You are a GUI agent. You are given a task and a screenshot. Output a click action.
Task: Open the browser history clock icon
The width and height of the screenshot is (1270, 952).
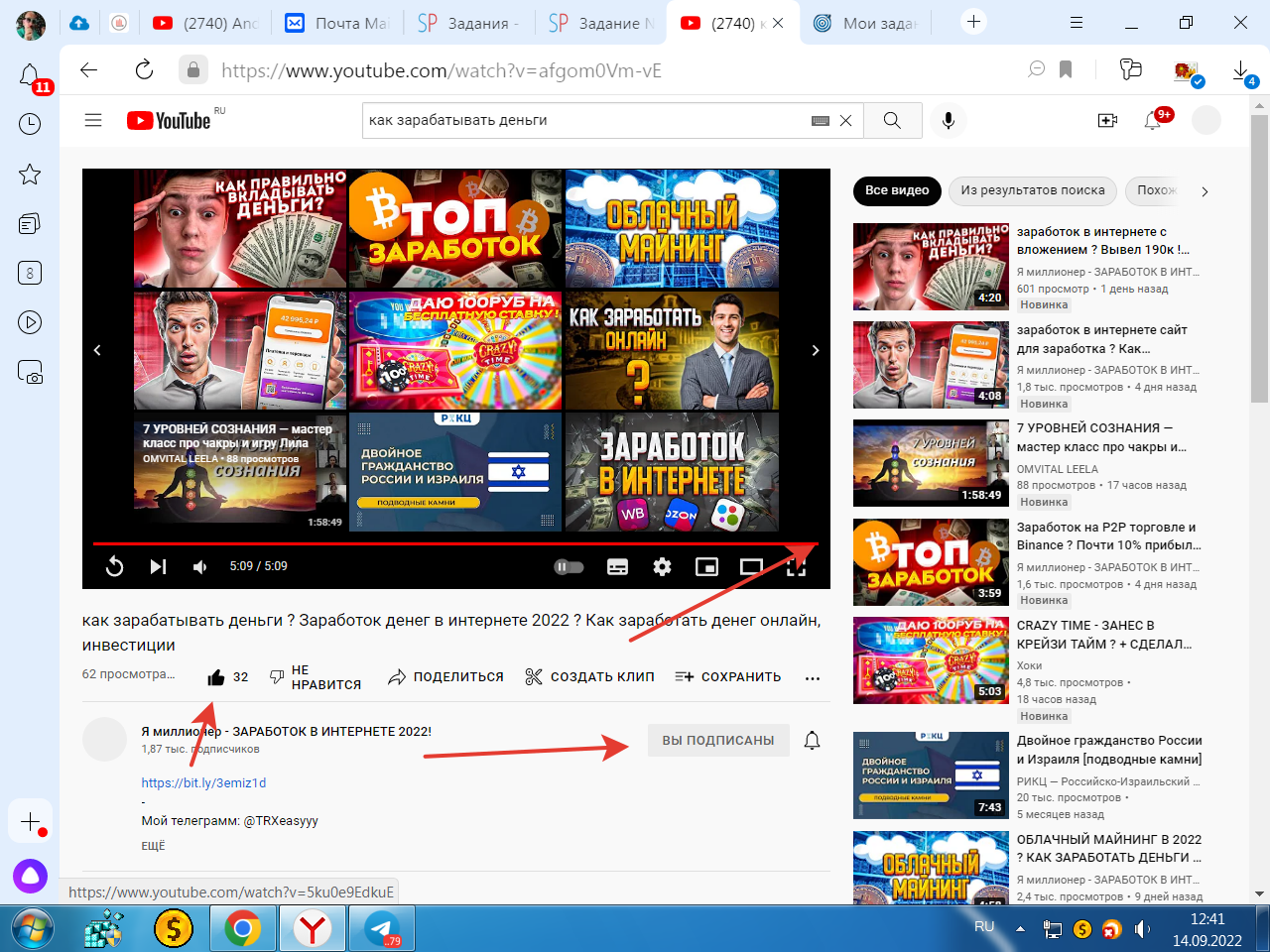pos(30,124)
